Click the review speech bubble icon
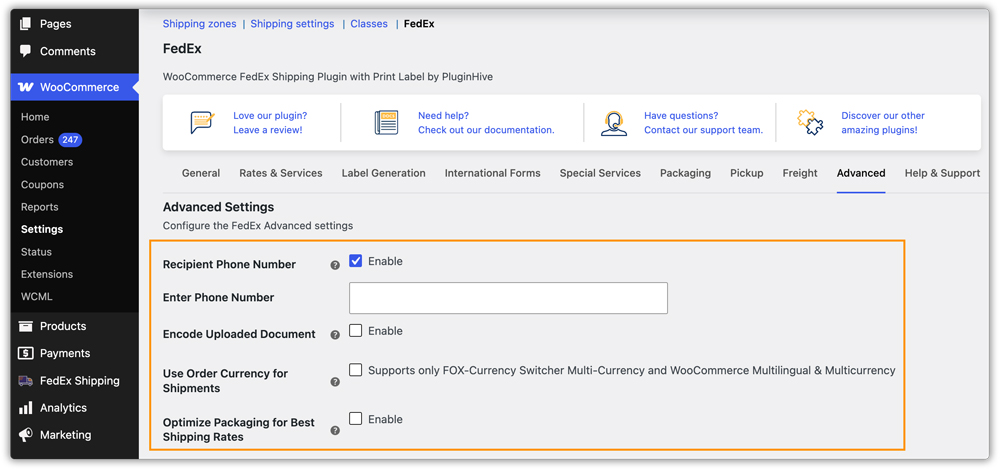Image resolution: width=1000 pixels, height=470 pixels. (x=202, y=122)
